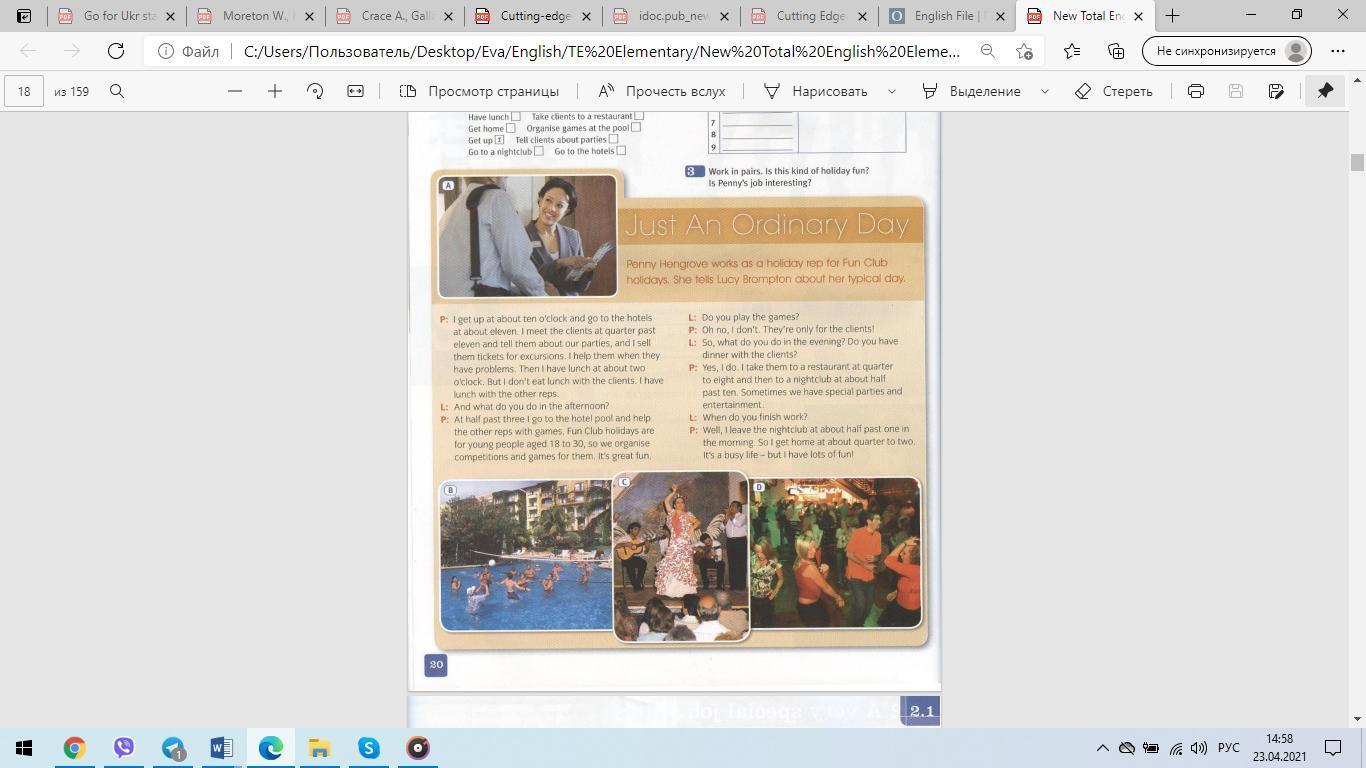Viewport: 1366px width, 768px height.
Task: Click the РУС input language indicator
Action: pyautogui.click(x=1229, y=748)
